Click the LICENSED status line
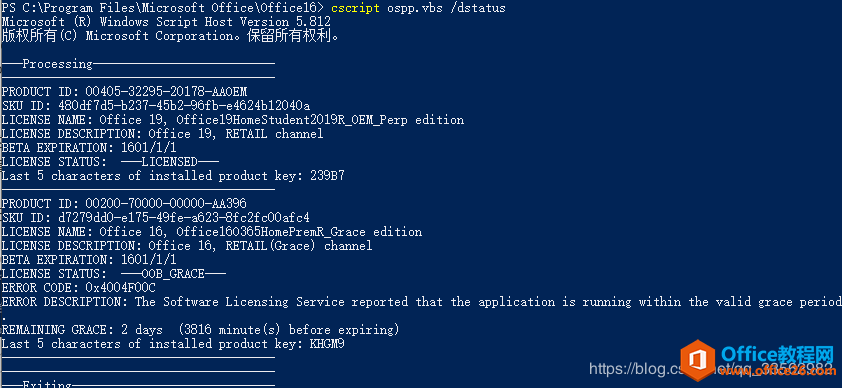Viewport: 843px width, 388px height. coord(110,162)
